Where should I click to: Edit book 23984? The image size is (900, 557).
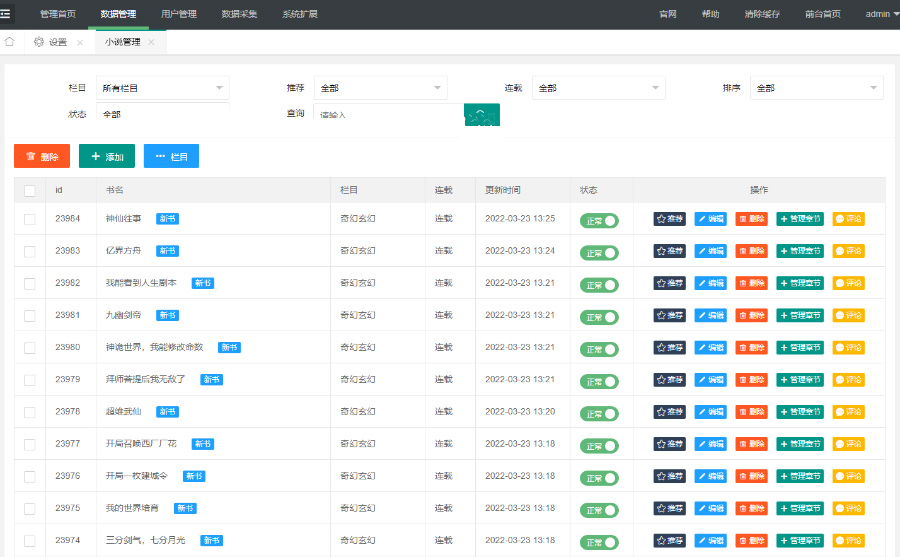click(711, 219)
